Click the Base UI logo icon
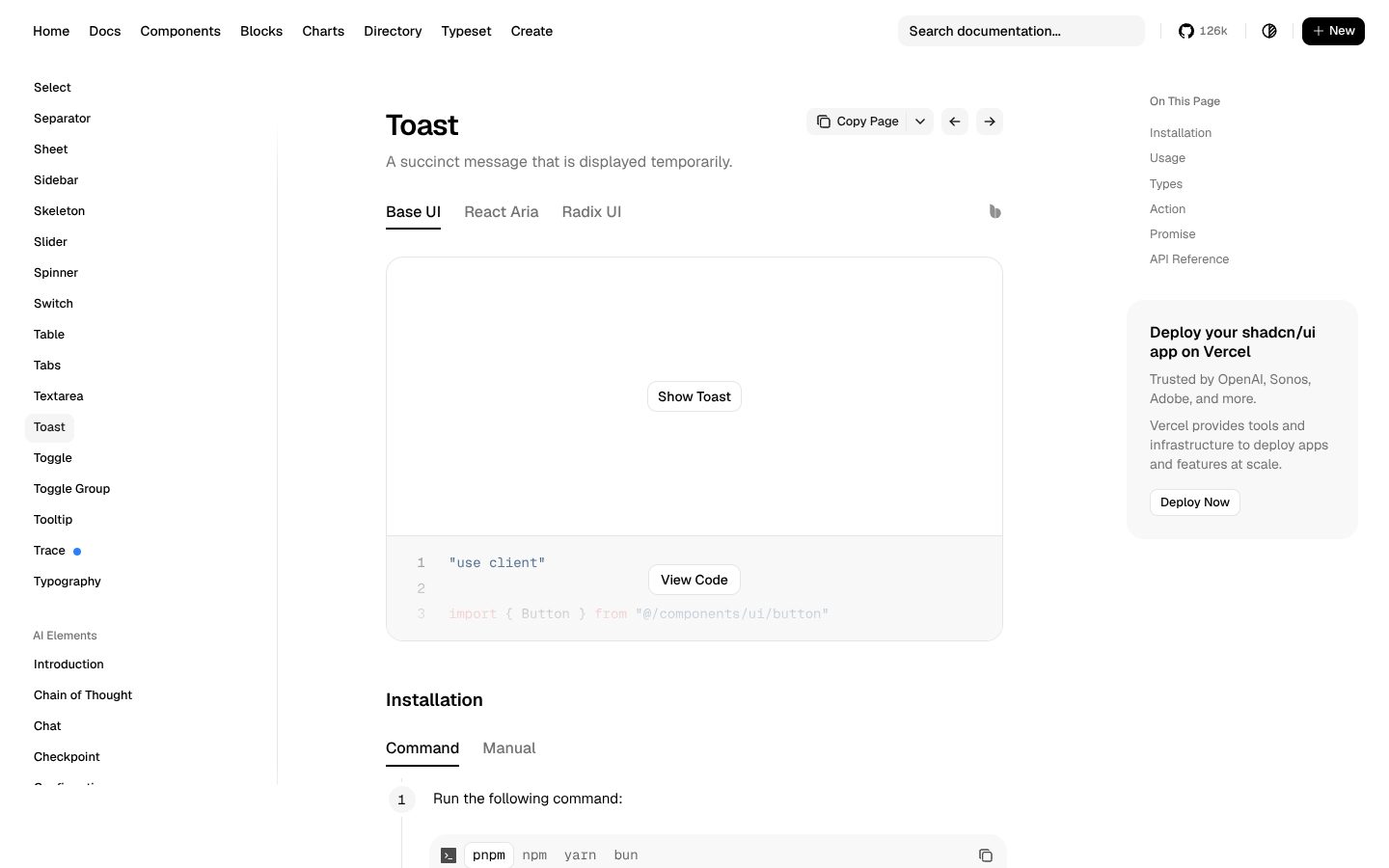The height and width of the screenshot is (868, 1389). tap(995, 211)
